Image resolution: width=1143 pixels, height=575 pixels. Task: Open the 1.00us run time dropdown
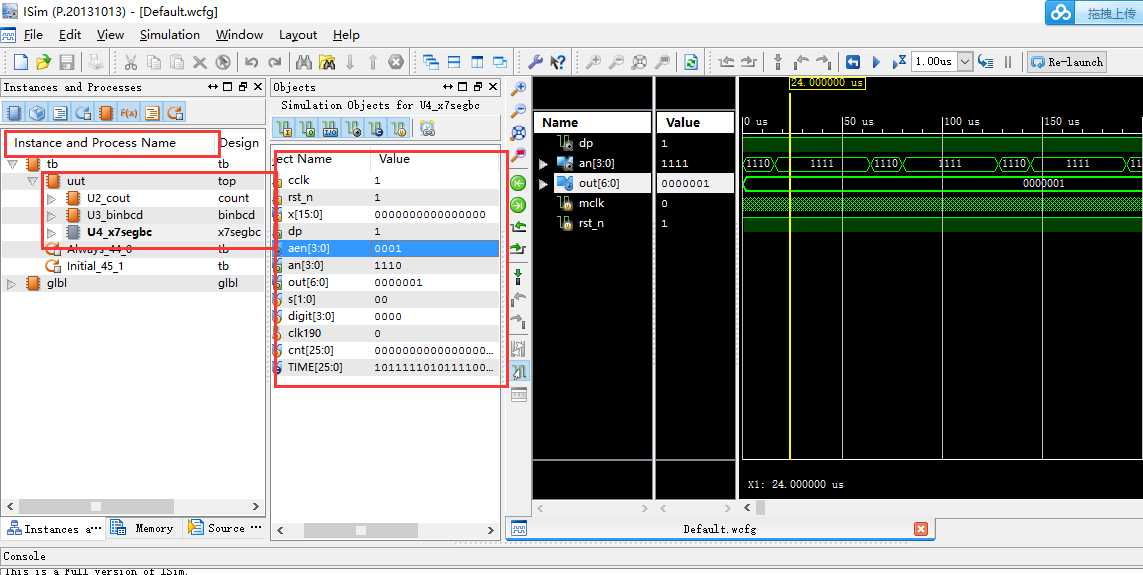[x=965, y=62]
